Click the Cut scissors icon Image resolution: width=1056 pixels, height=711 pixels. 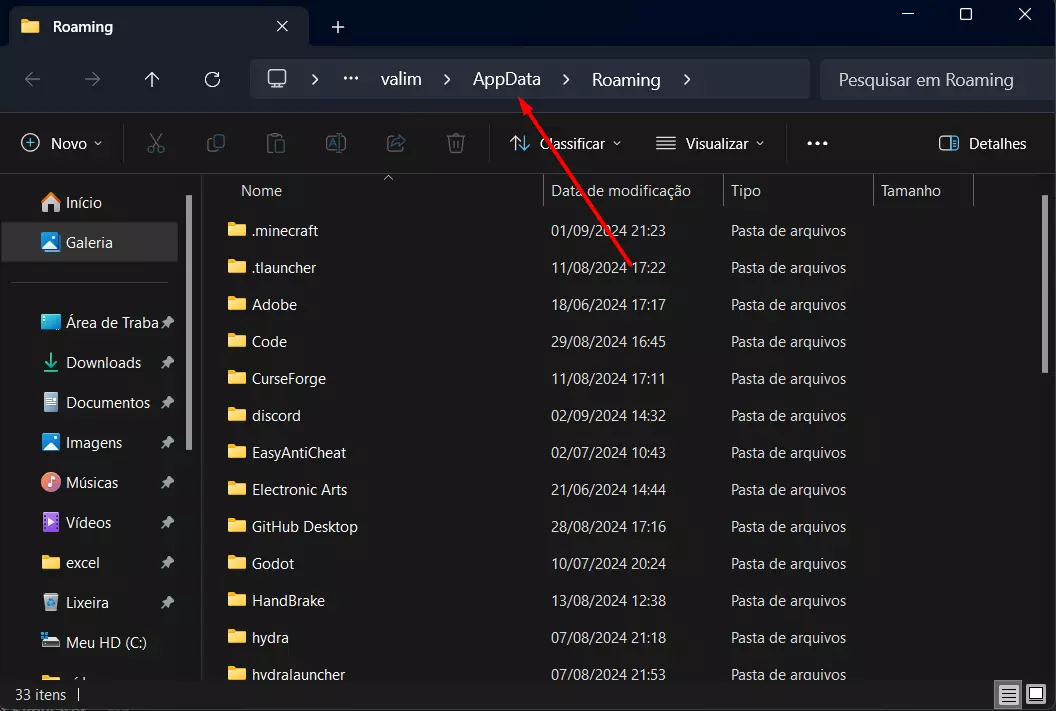pyautogui.click(x=155, y=143)
